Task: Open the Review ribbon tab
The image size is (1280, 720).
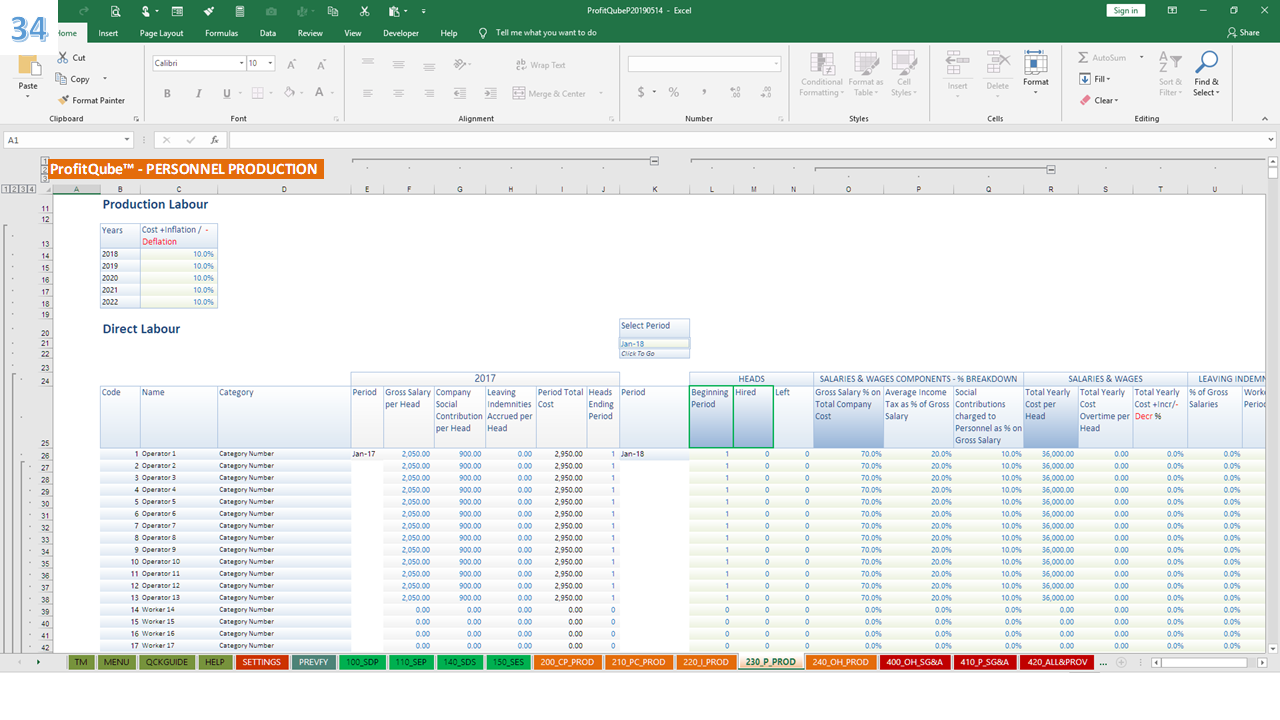Action: [310, 33]
